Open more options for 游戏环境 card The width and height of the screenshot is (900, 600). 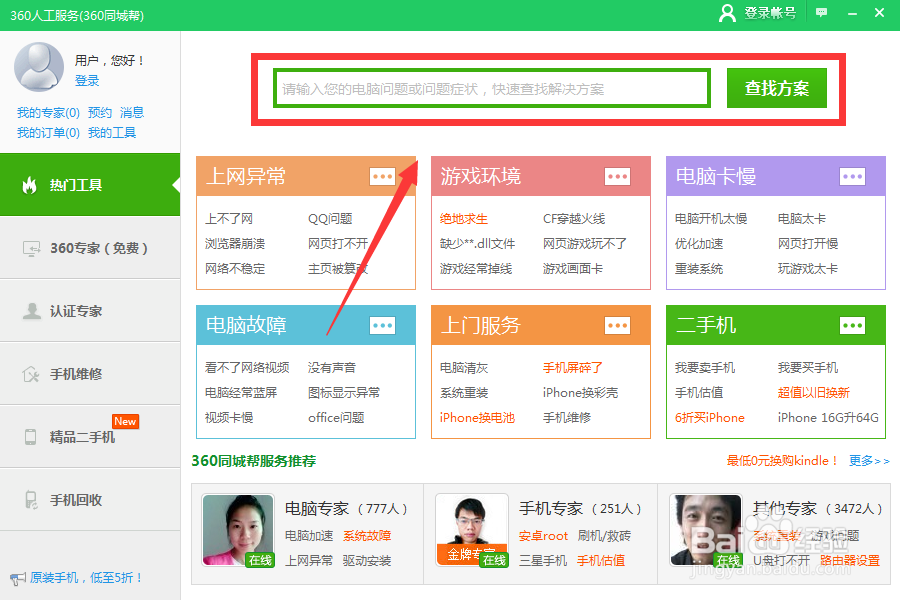(618, 176)
